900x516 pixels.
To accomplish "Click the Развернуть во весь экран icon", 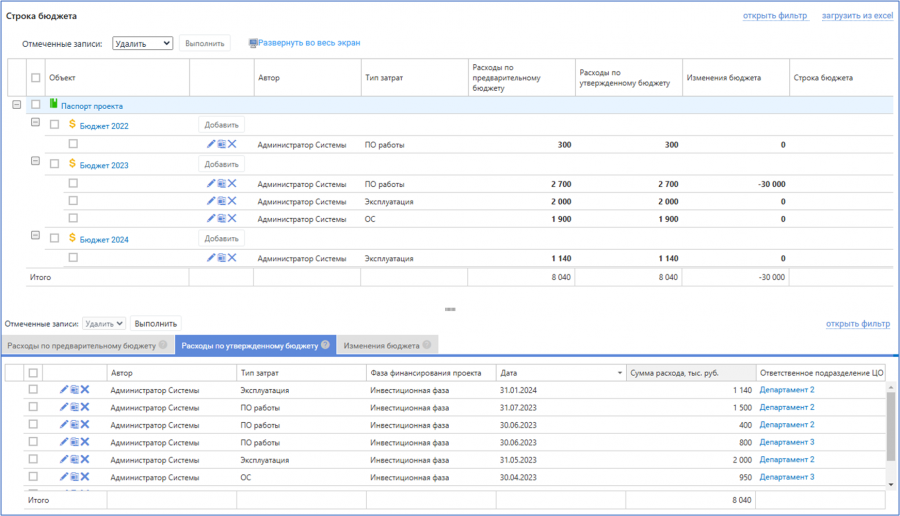I will pos(254,43).
